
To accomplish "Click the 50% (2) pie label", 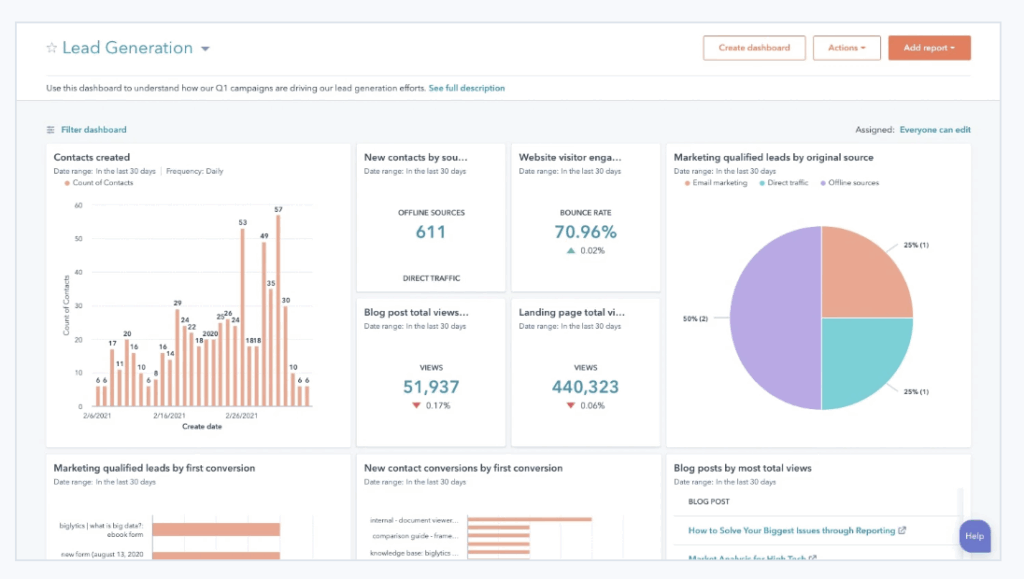I will tap(695, 319).
